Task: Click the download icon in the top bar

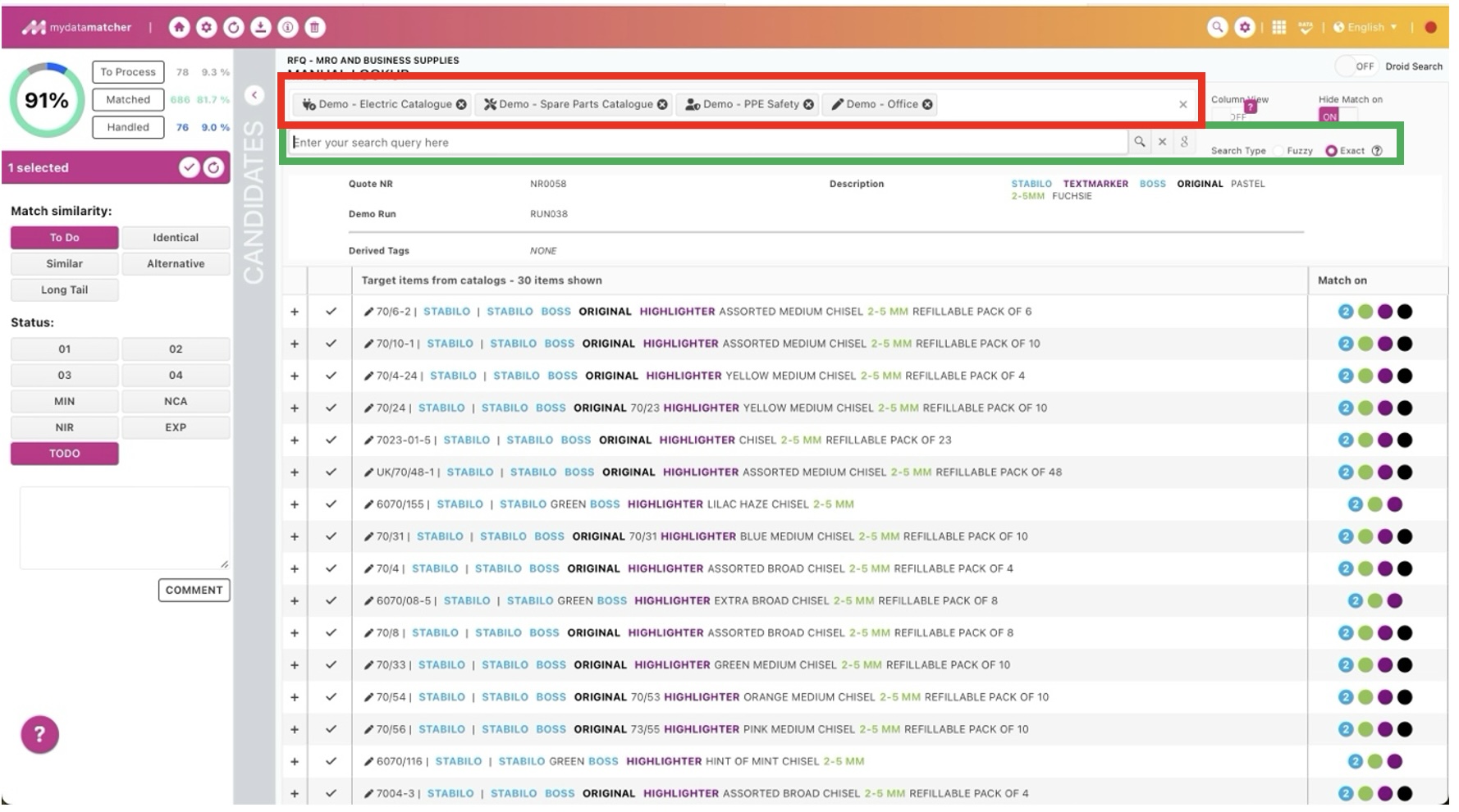Action: [x=260, y=28]
